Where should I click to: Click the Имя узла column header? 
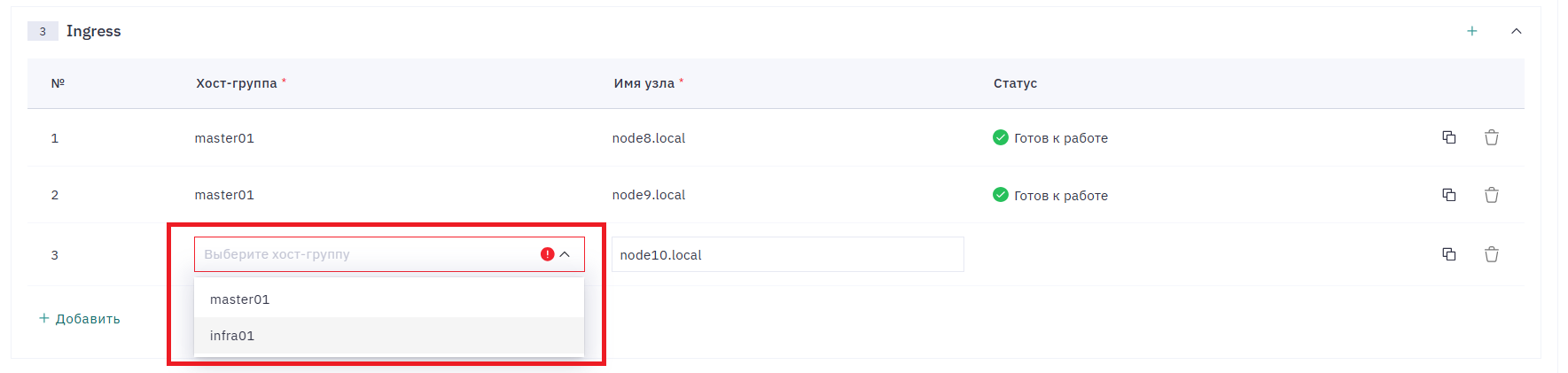pos(644,83)
